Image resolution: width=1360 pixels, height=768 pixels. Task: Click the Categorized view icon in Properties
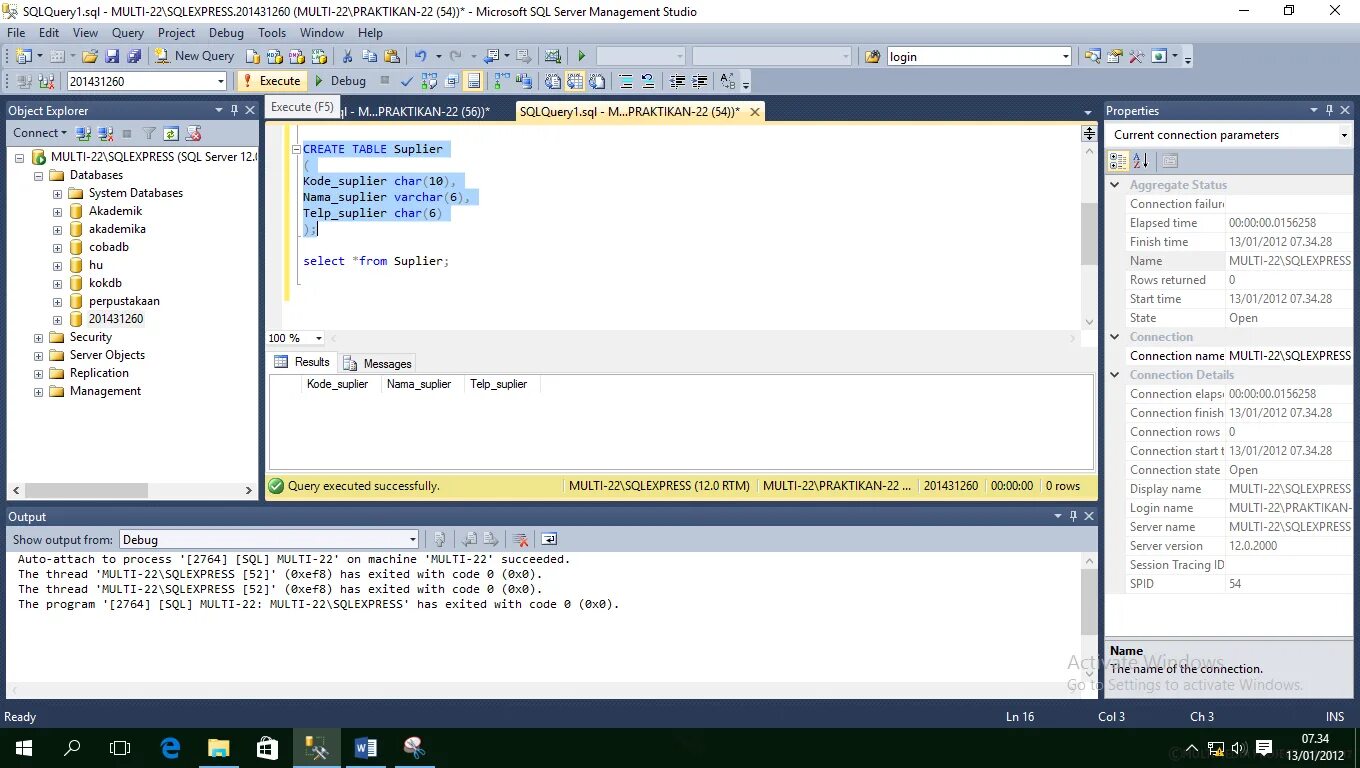coord(1118,161)
